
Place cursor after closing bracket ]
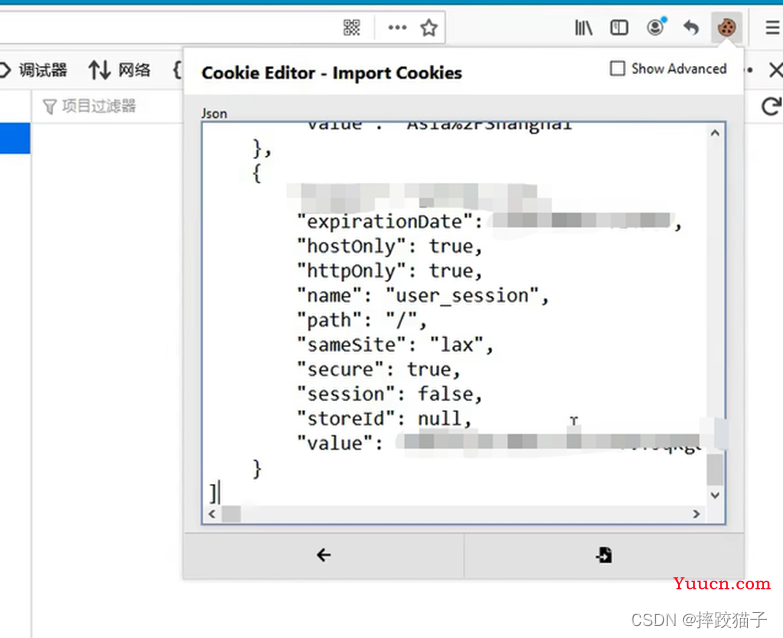219,493
